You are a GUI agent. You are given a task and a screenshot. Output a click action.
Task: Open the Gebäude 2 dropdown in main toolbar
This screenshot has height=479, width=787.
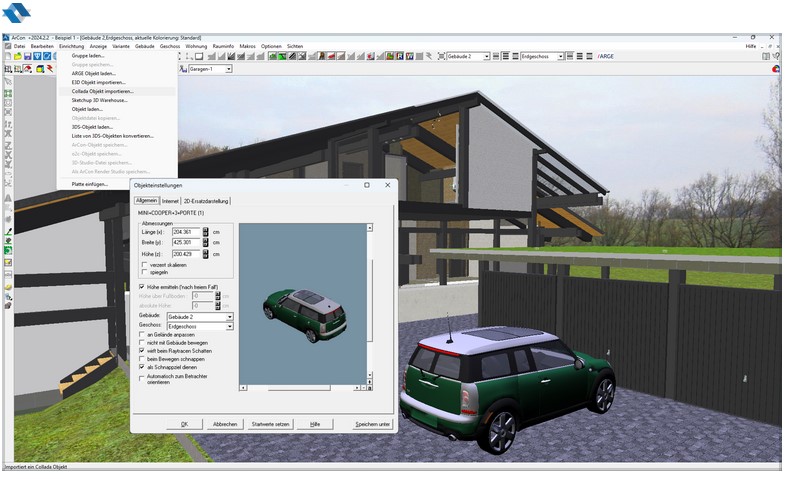(x=486, y=56)
